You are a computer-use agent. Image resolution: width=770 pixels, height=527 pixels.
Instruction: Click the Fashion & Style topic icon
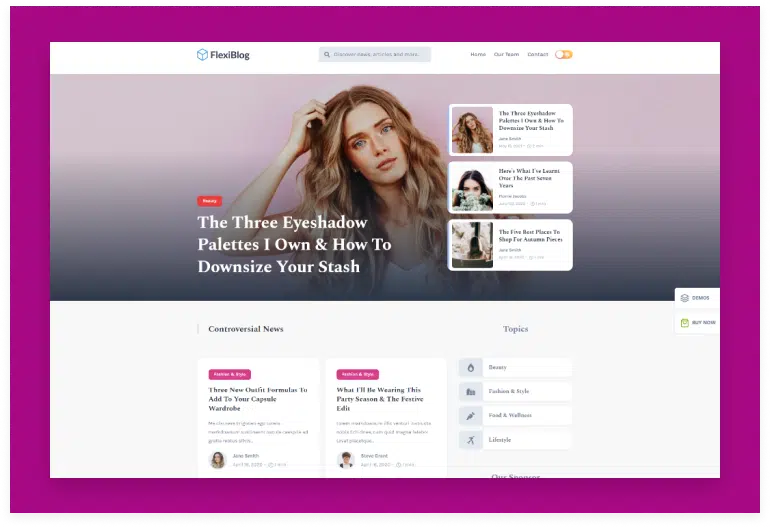point(470,391)
